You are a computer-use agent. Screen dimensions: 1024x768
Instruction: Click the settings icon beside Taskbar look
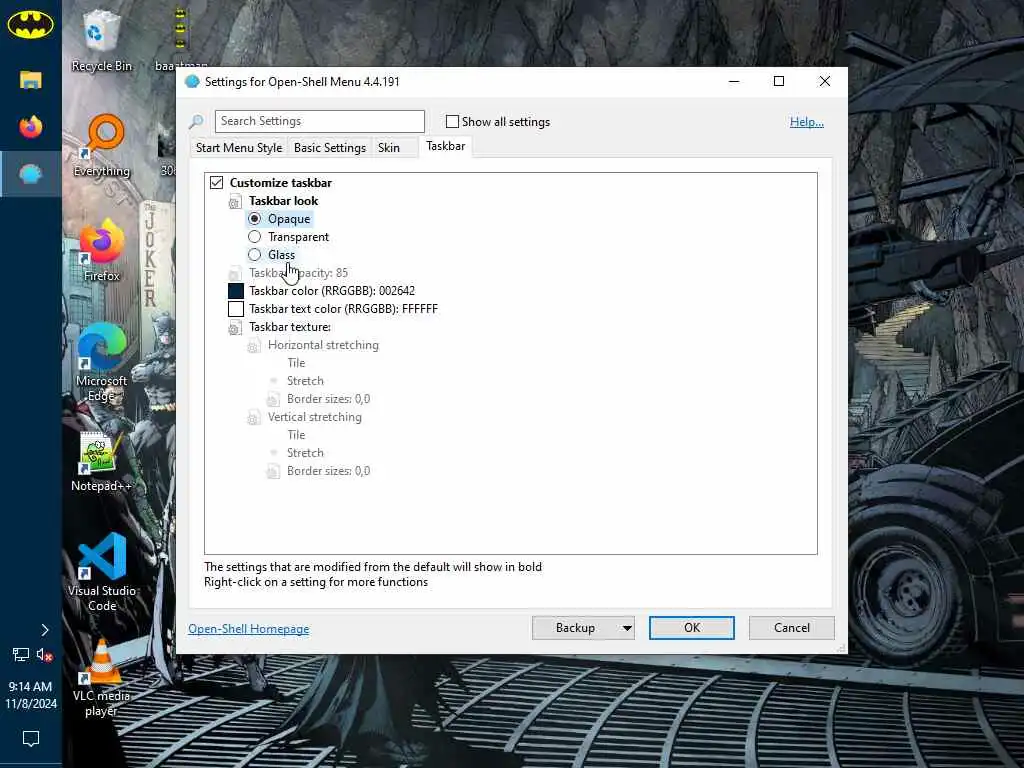(x=235, y=201)
